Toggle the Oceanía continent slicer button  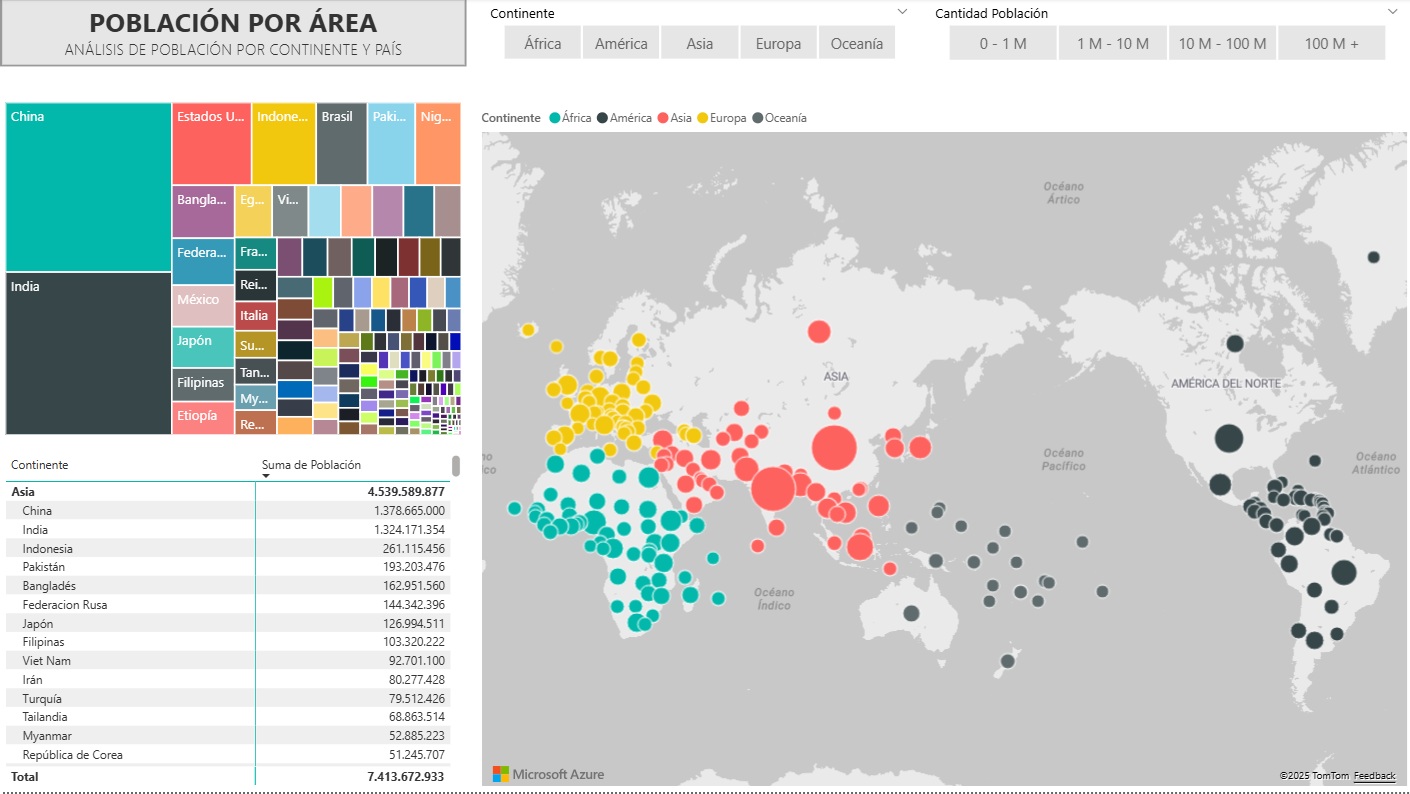click(856, 43)
